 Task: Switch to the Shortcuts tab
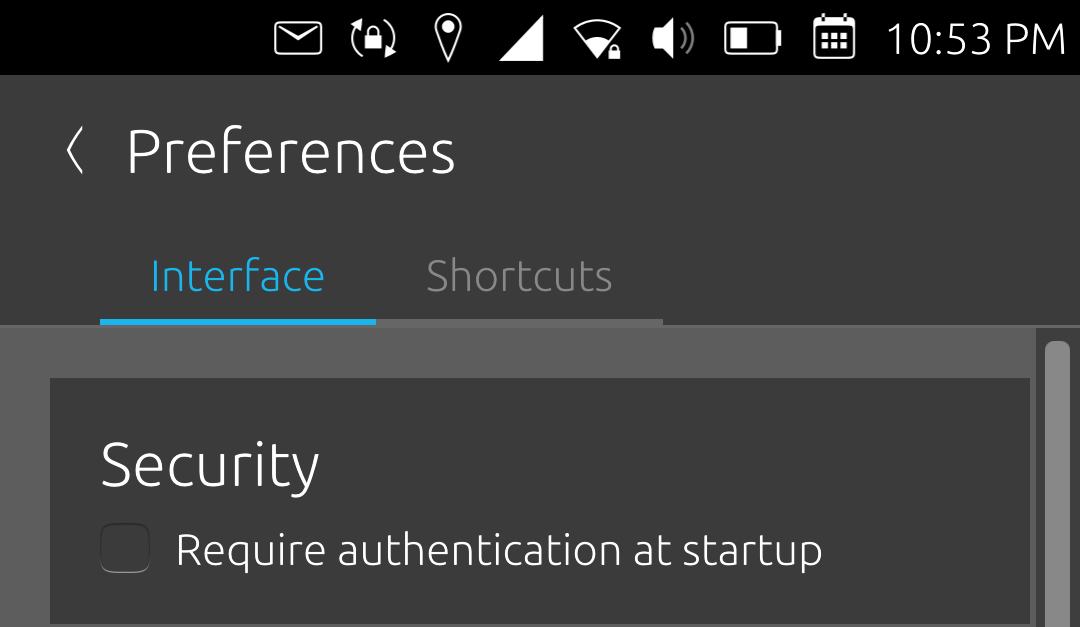pos(519,276)
